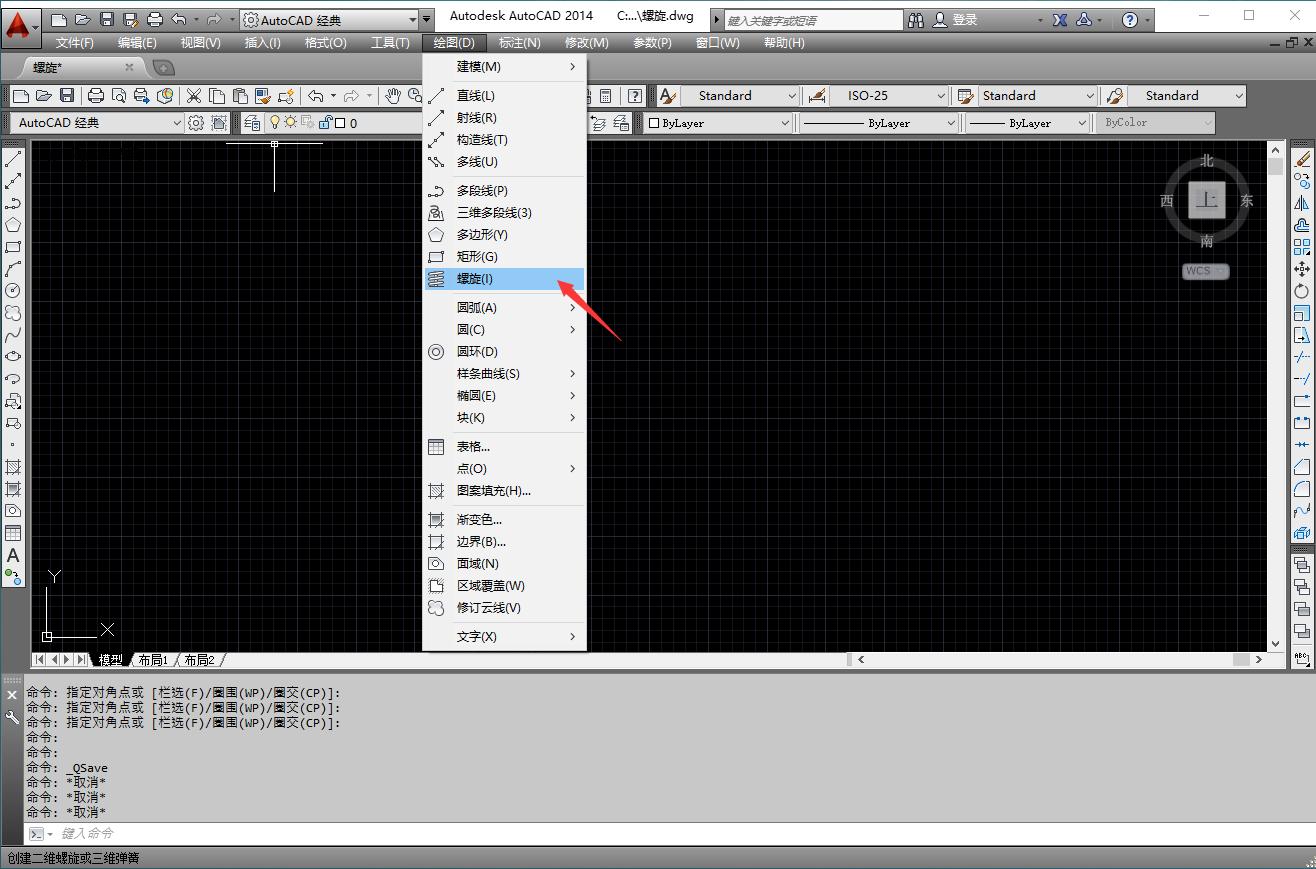The height and width of the screenshot is (869, 1316).
Task: Select the Erase tool in right toolbar
Action: pos(1302,159)
